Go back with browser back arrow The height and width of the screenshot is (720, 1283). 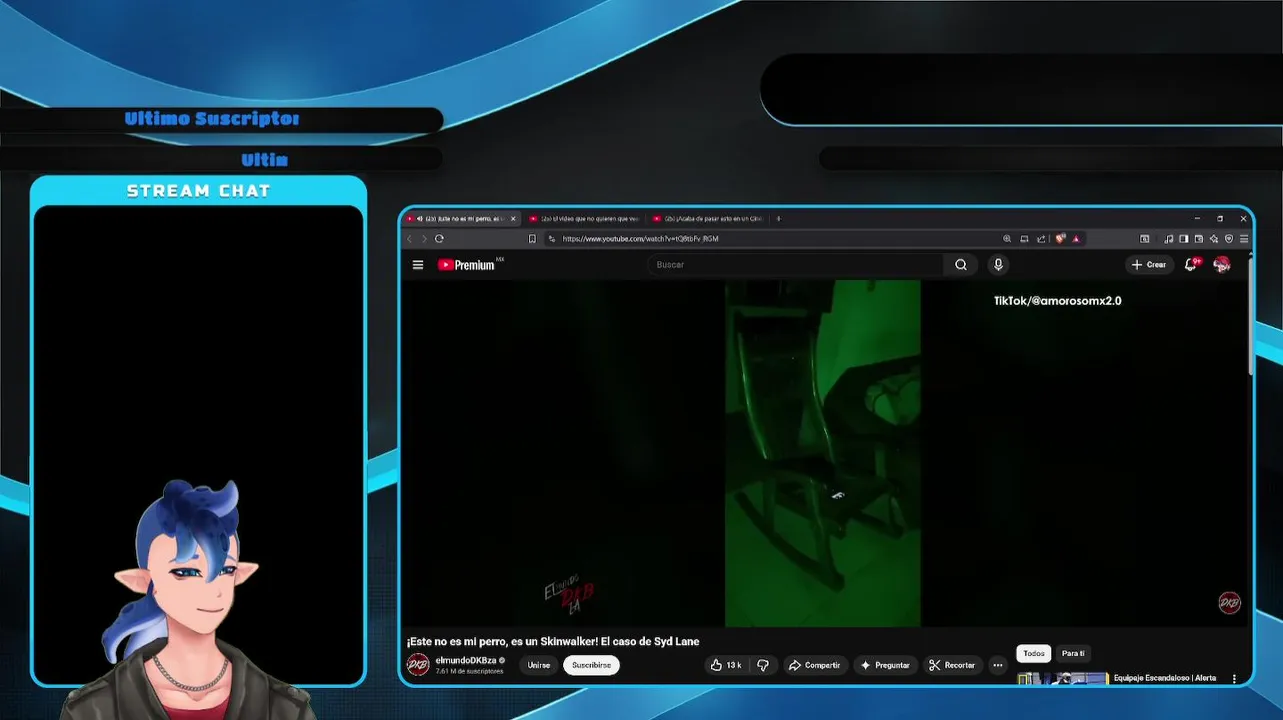click(x=409, y=239)
